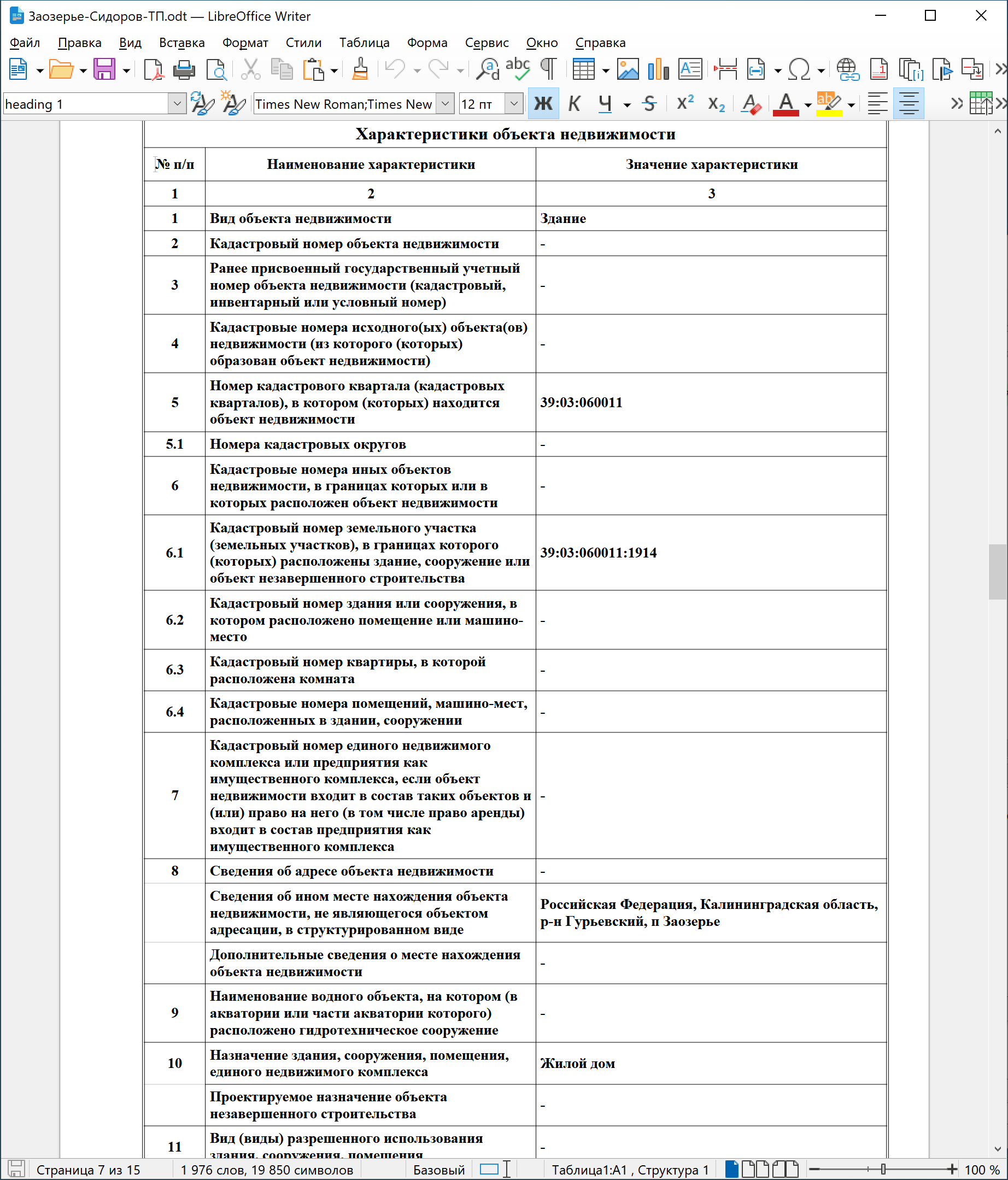Viewport: 1008px width, 1180px height.
Task: Clear direct formatting icon
Action: click(751, 104)
